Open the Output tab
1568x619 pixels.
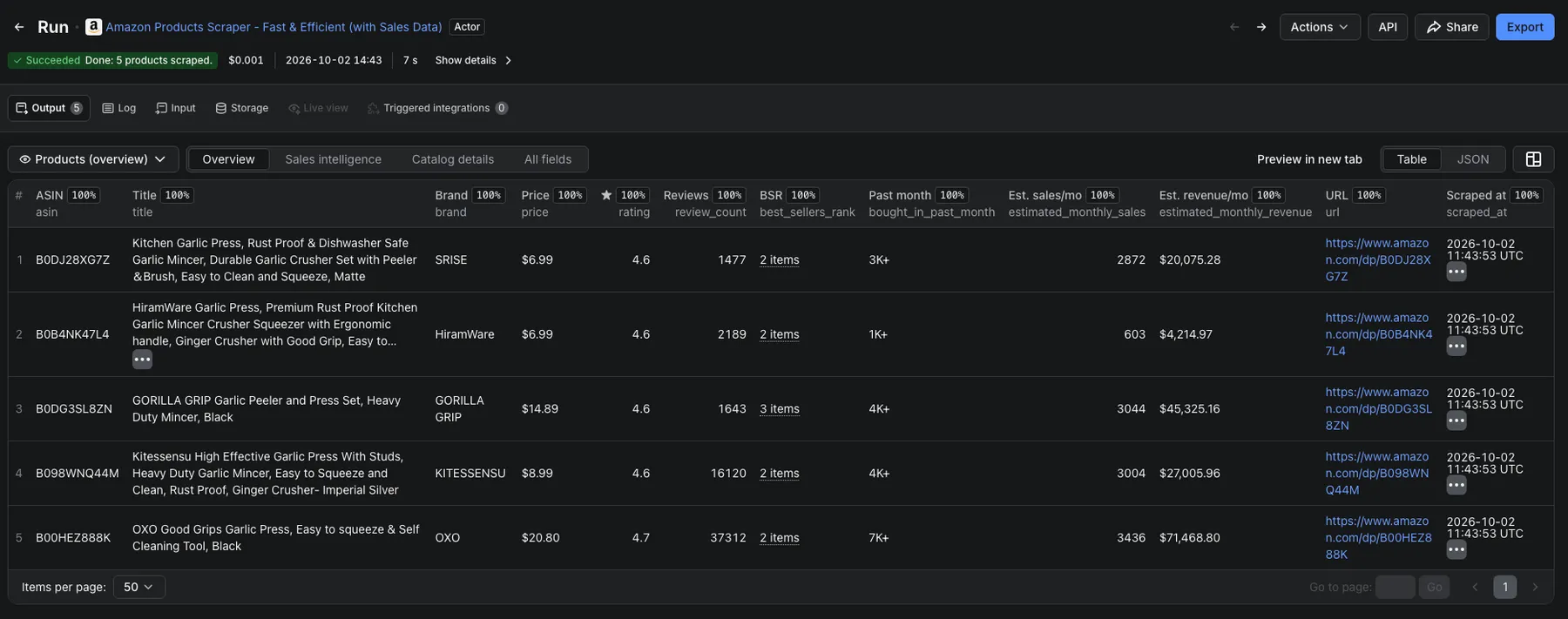(49, 108)
